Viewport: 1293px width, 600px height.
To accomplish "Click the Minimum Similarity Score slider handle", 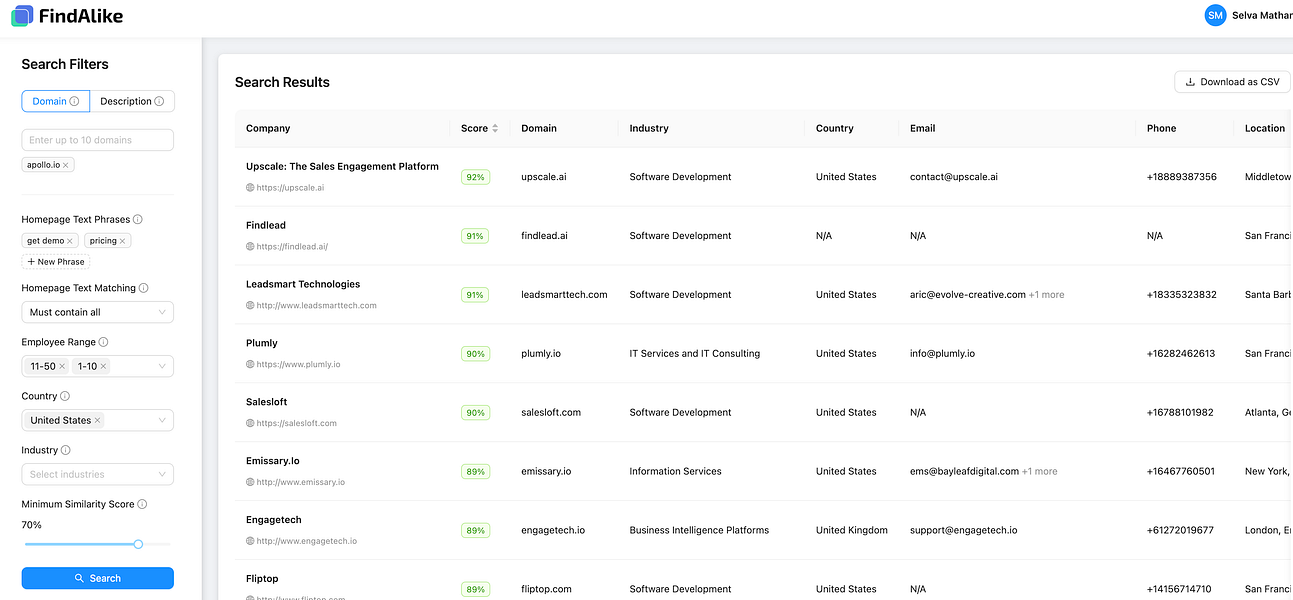I will point(138,544).
